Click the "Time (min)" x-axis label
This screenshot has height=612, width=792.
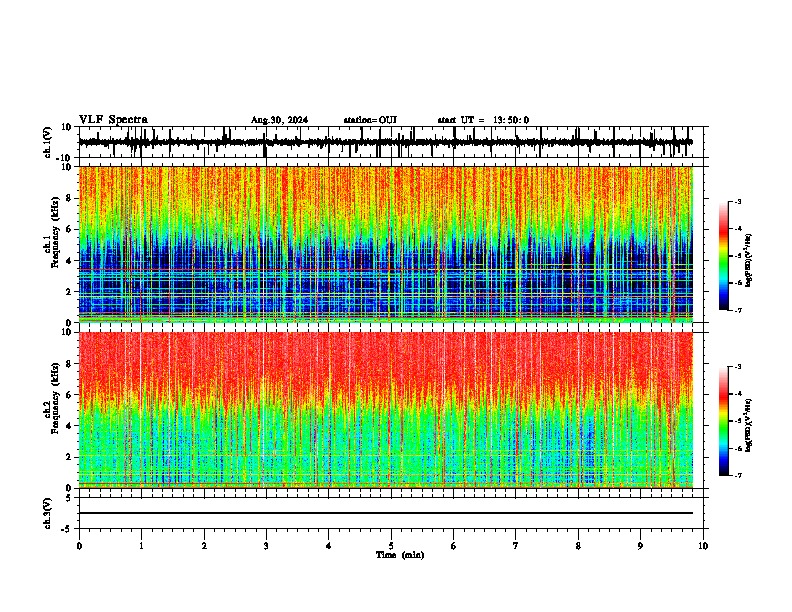(x=400, y=555)
